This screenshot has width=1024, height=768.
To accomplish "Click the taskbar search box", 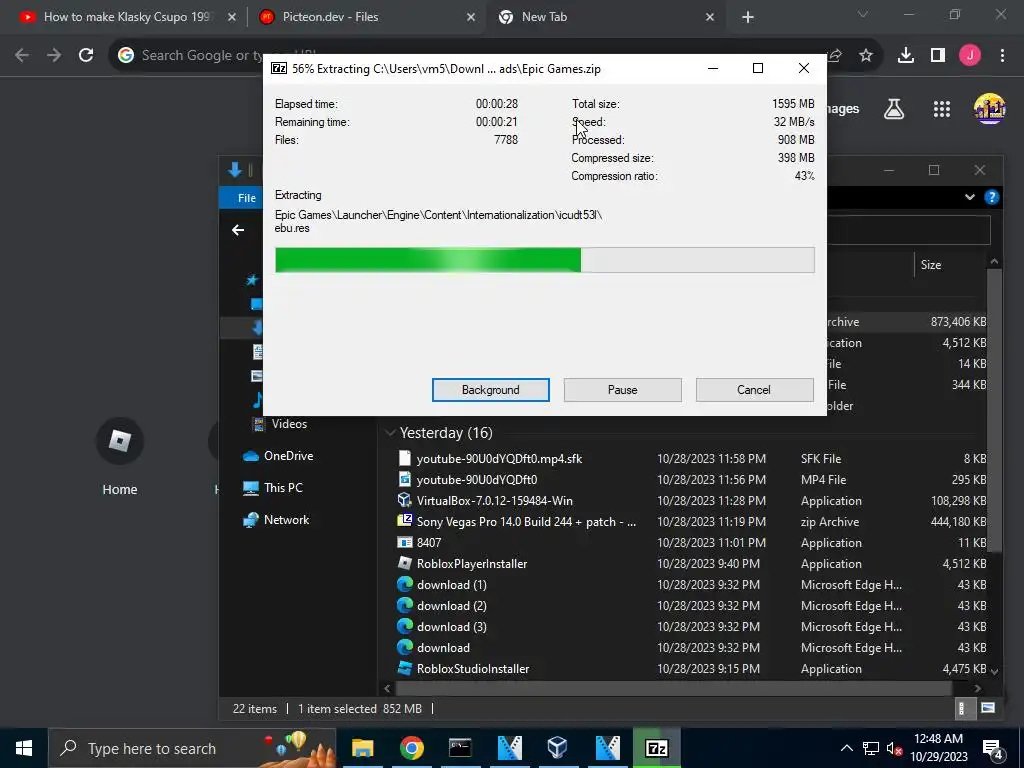I will tap(192, 748).
